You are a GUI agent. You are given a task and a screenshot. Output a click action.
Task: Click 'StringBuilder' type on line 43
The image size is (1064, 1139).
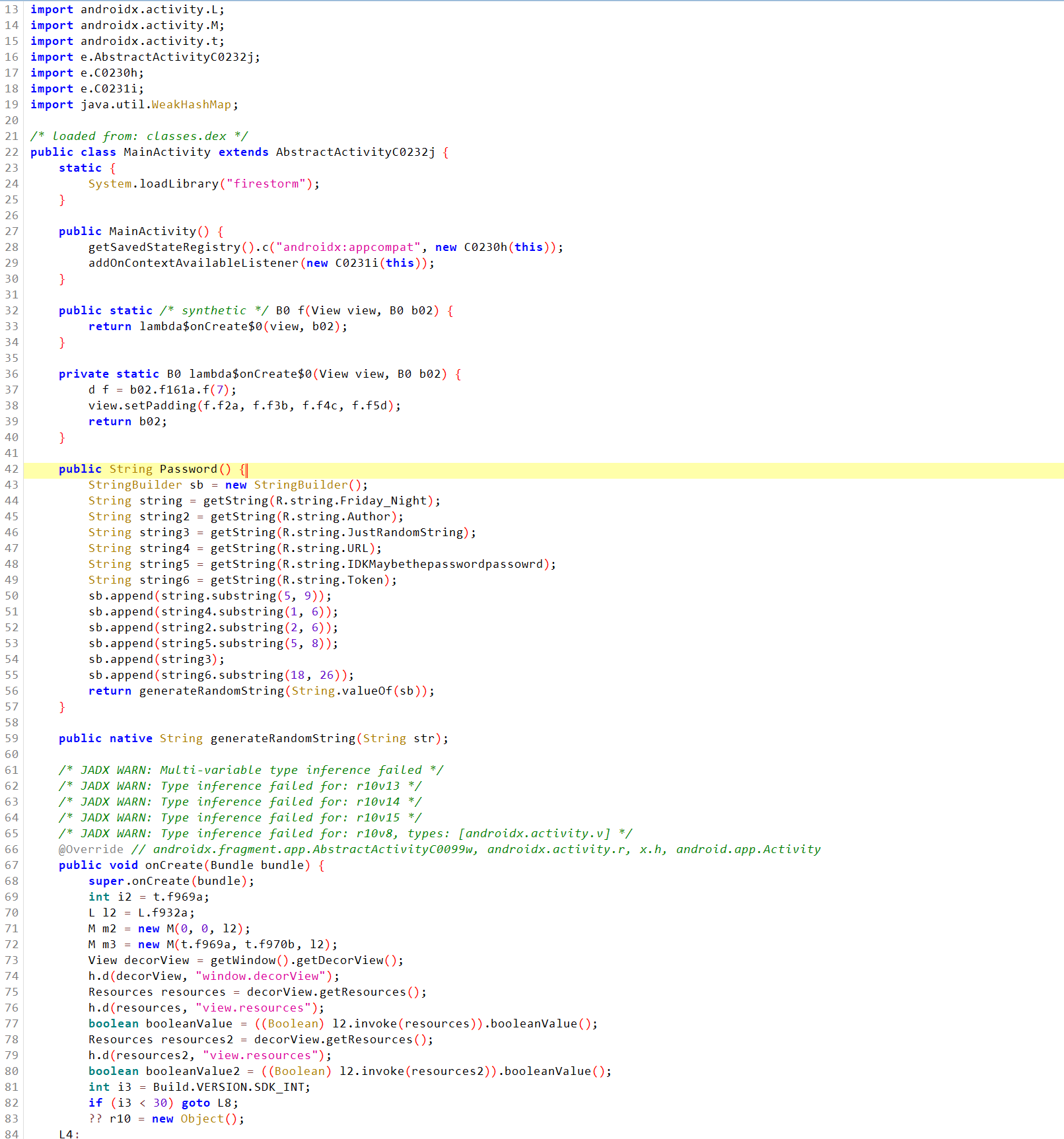135,485
